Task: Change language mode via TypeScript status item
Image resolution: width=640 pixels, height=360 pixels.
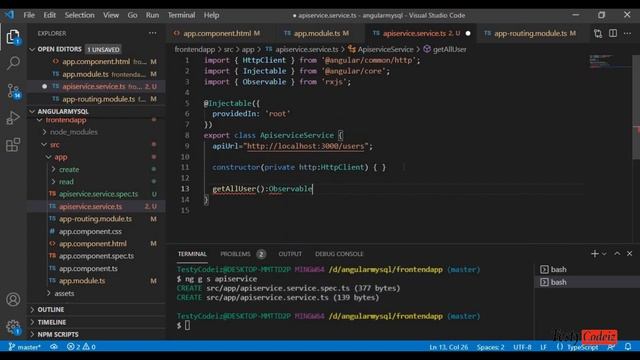Action: 582,347
